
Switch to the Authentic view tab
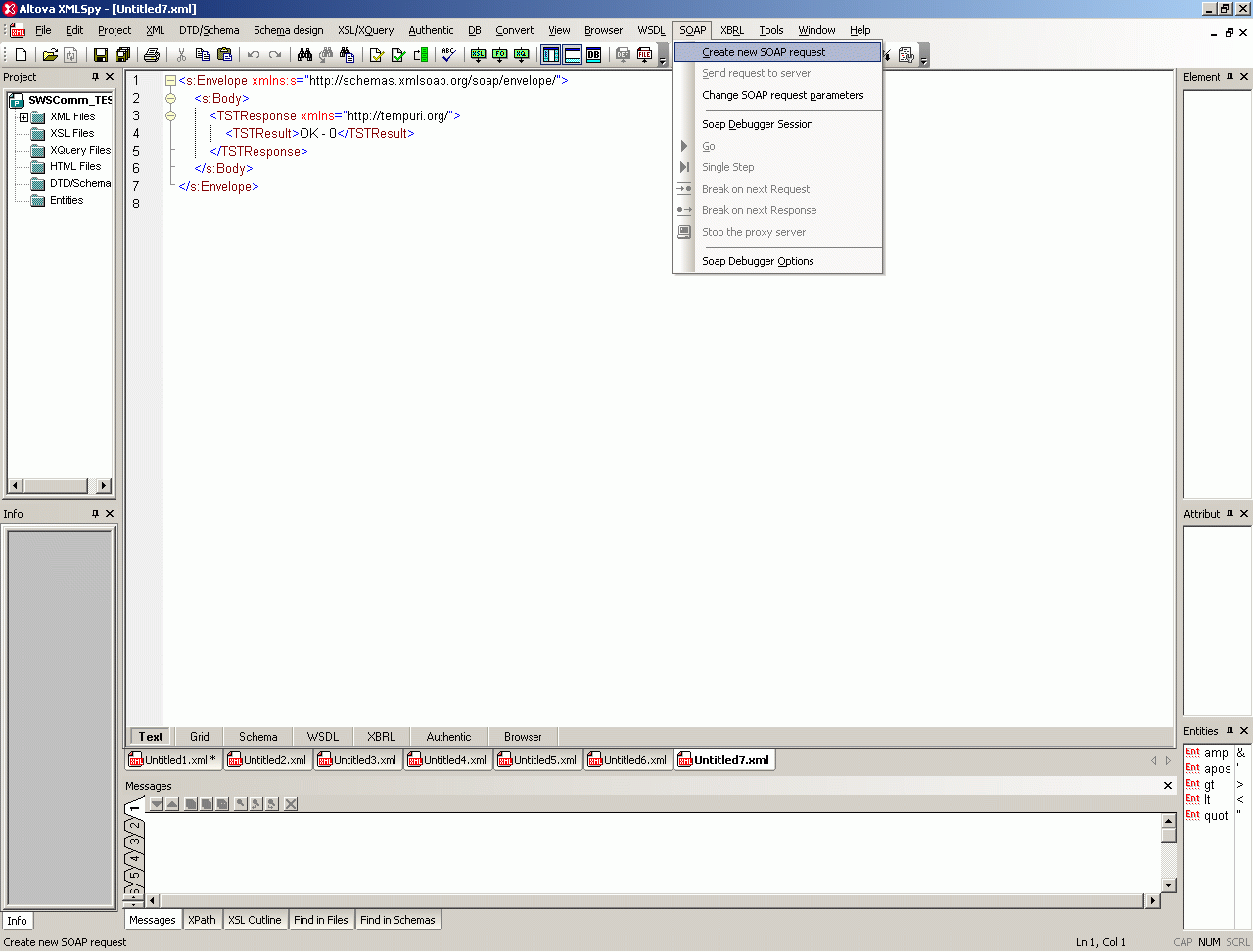coord(449,737)
